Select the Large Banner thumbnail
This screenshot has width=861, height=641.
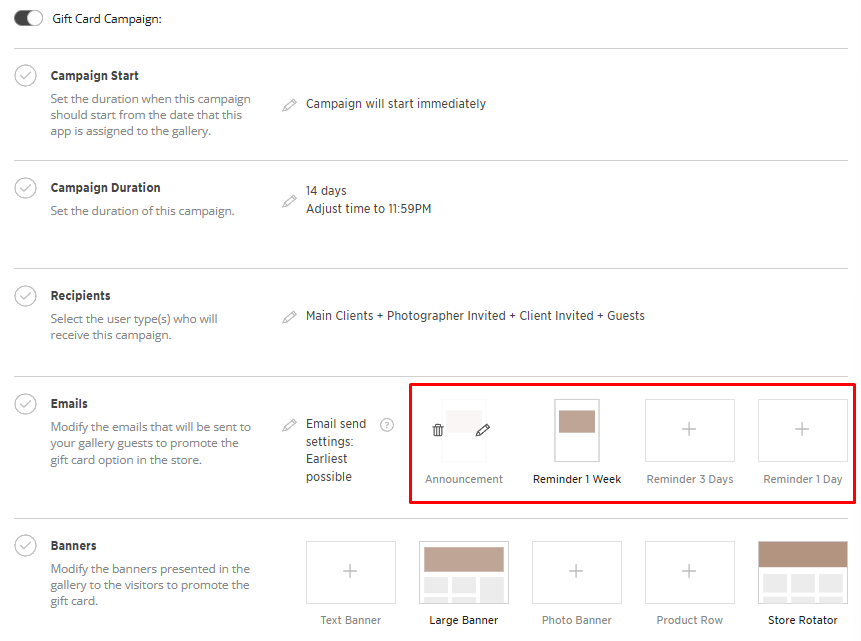(464, 572)
